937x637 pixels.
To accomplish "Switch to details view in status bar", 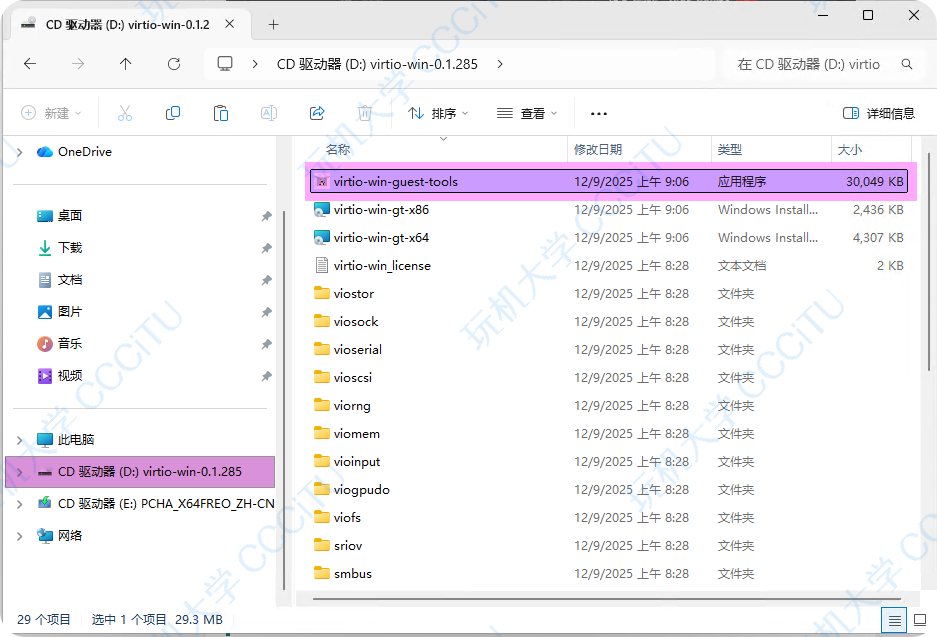I will click(x=894, y=619).
